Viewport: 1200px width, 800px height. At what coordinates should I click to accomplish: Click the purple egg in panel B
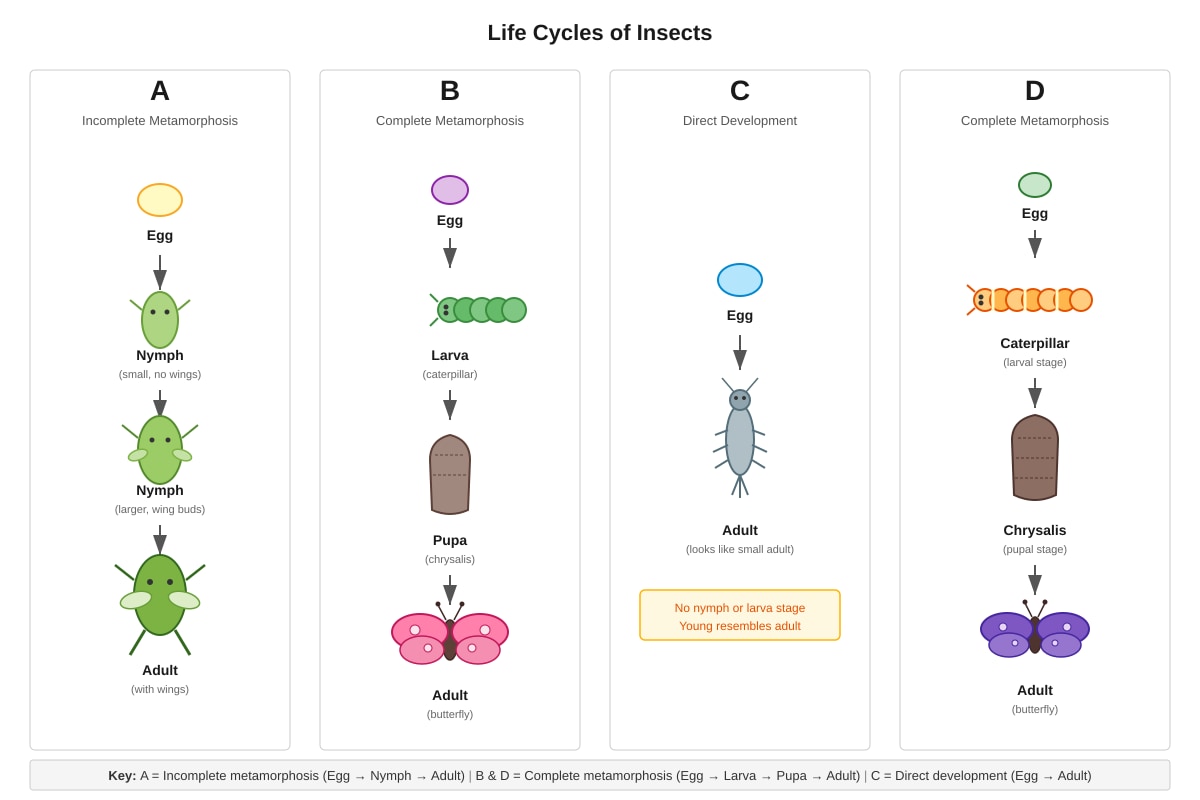click(x=450, y=190)
